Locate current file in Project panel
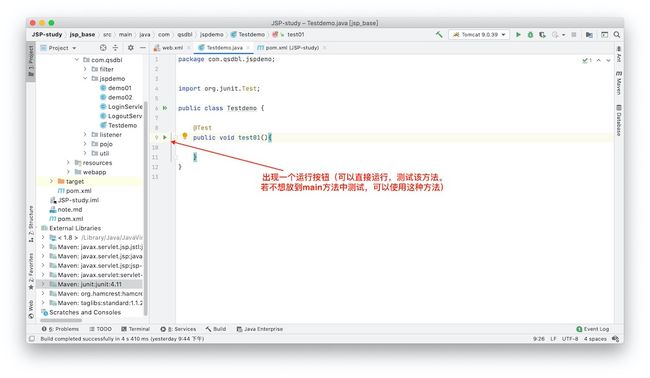This screenshot has height=378, width=650. pyautogui.click(x=103, y=48)
